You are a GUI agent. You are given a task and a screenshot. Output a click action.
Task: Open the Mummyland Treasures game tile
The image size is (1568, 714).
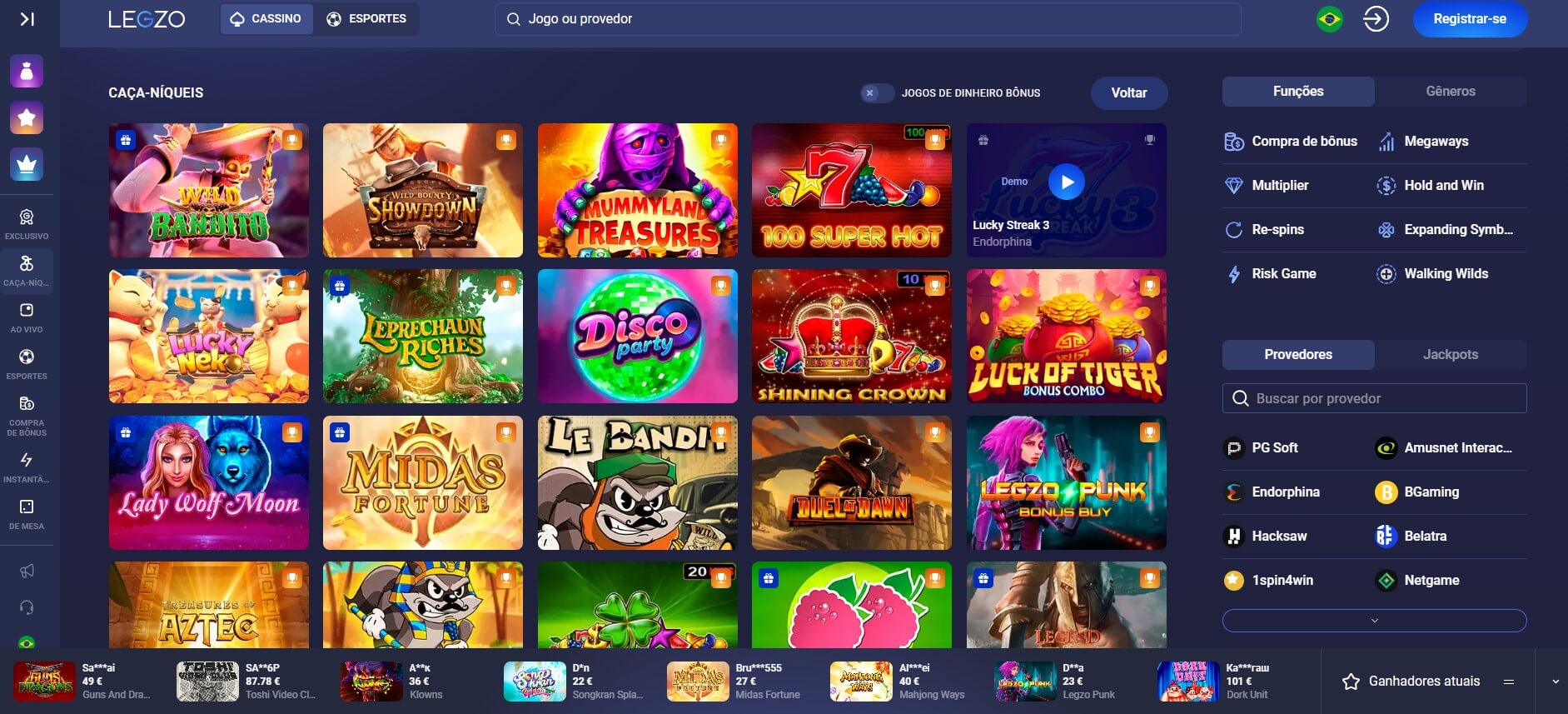coord(638,190)
